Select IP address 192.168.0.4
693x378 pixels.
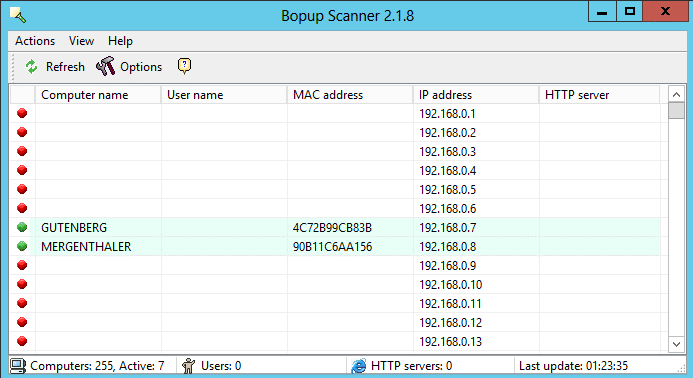(x=447, y=171)
